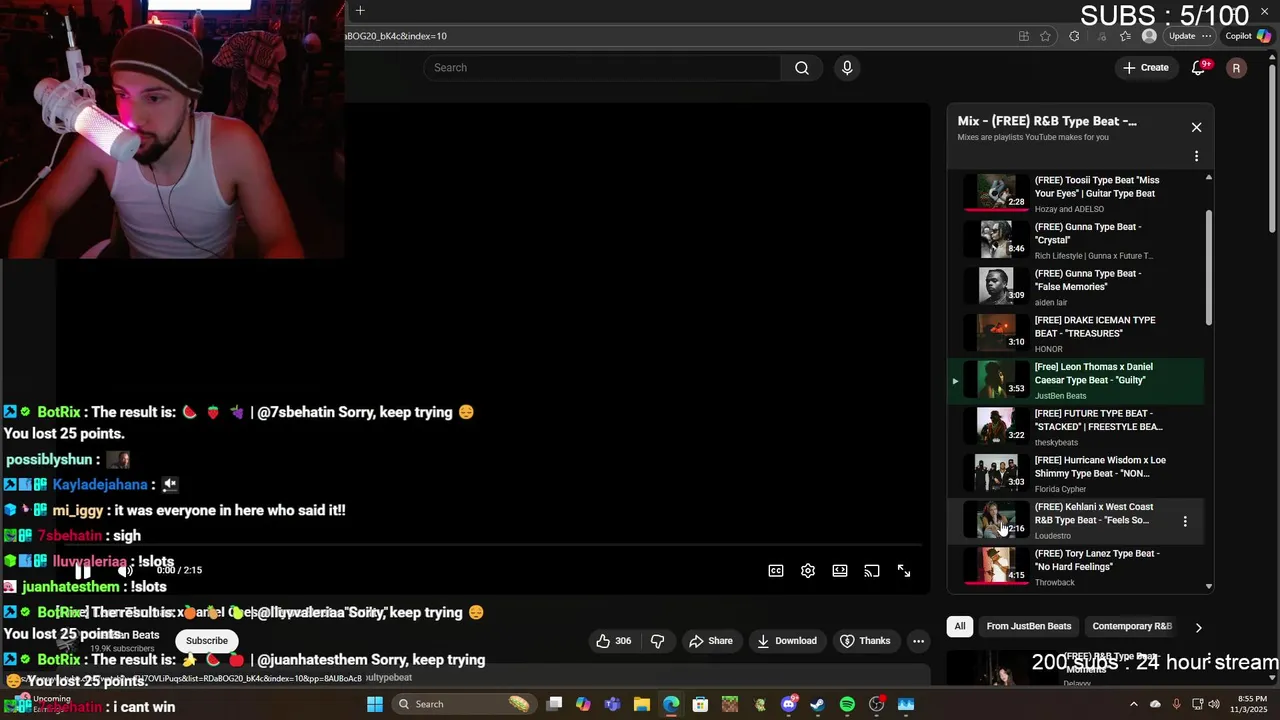
Task: Open the Mix playlist options menu
Action: coord(1196,156)
